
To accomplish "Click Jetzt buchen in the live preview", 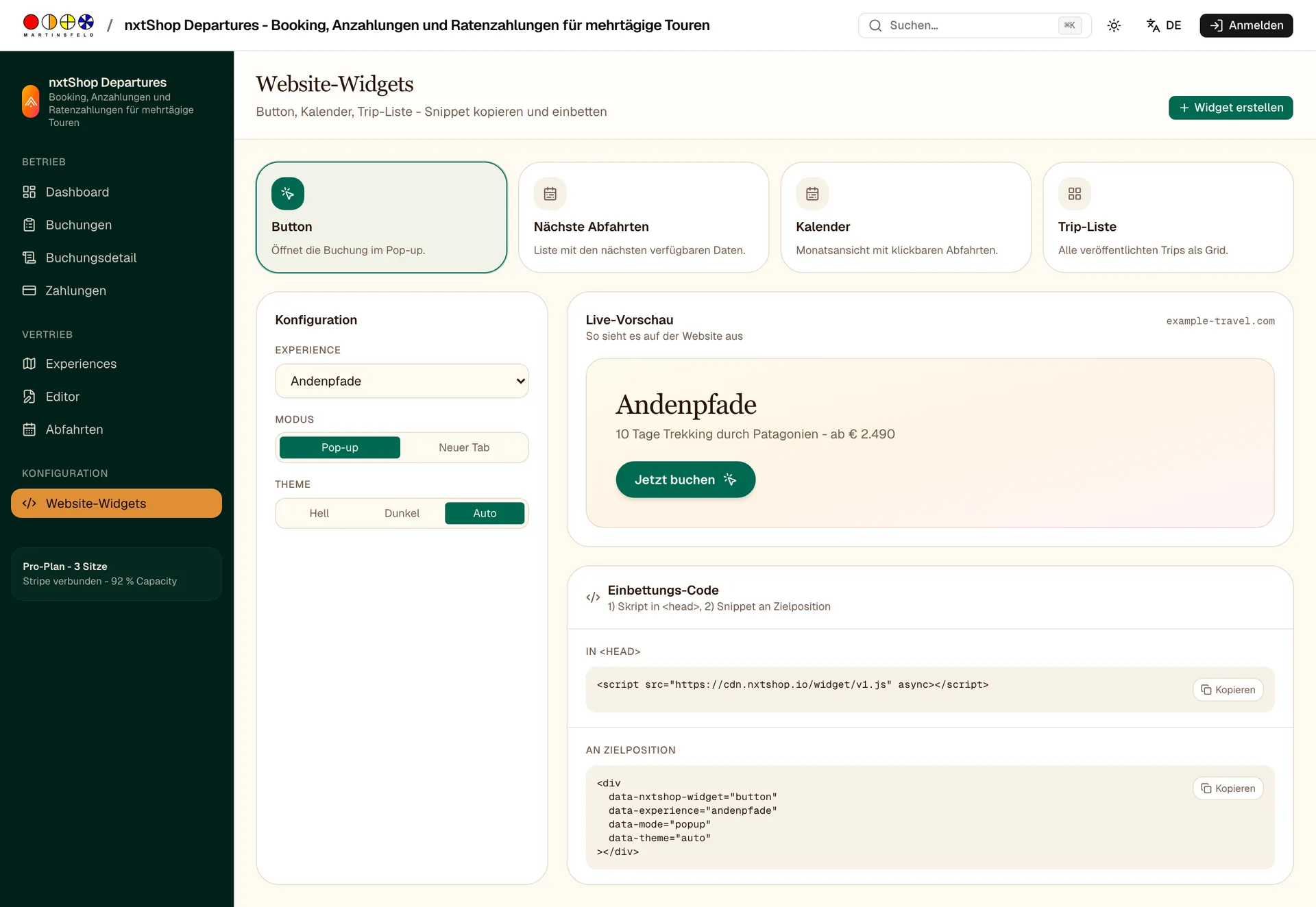I will coord(685,480).
